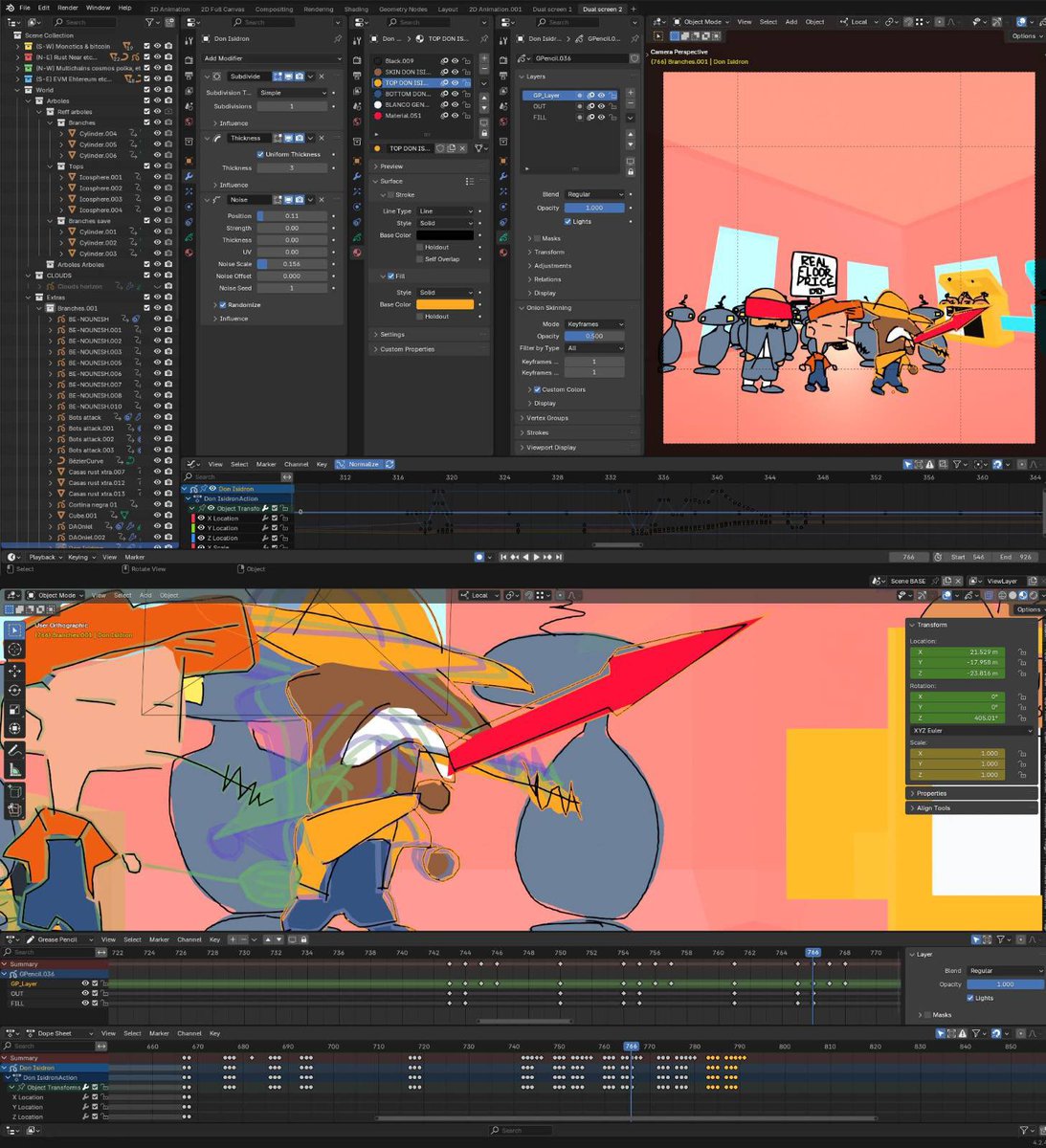This screenshot has height=1148, width=1046.
Task: Open Line Type dropdown set to Line
Action: 445,211
